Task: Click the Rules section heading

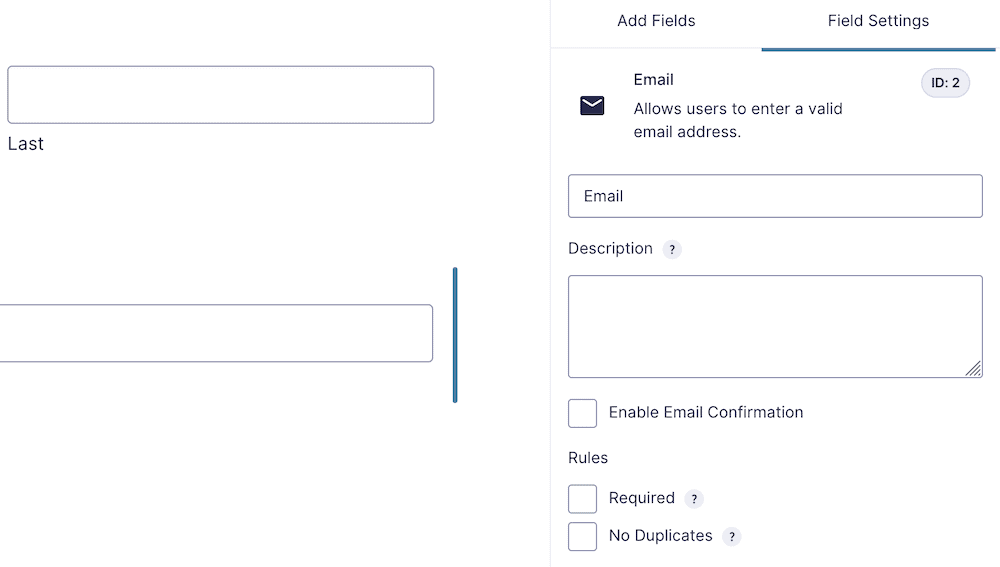Action: pyautogui.click(x=588, y=458)
